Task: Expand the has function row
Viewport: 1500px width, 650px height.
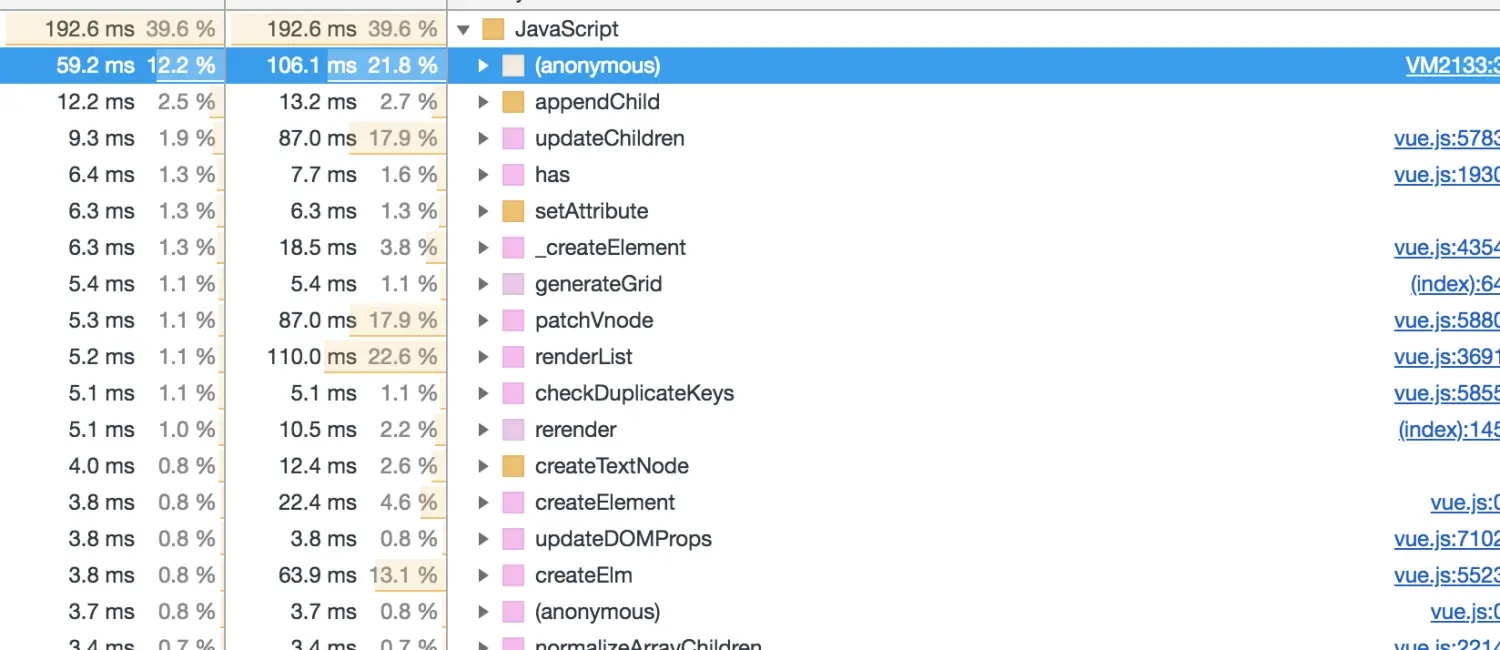Action: (x=483, y=175)
